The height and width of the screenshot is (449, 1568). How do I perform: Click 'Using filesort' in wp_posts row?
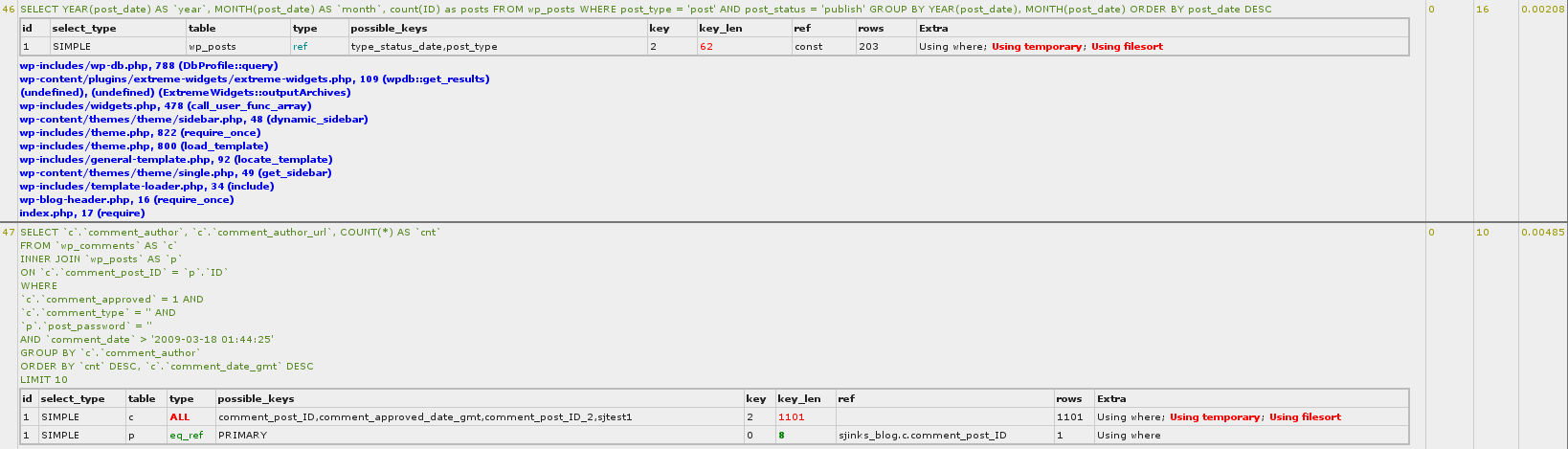coord(1127,46)
